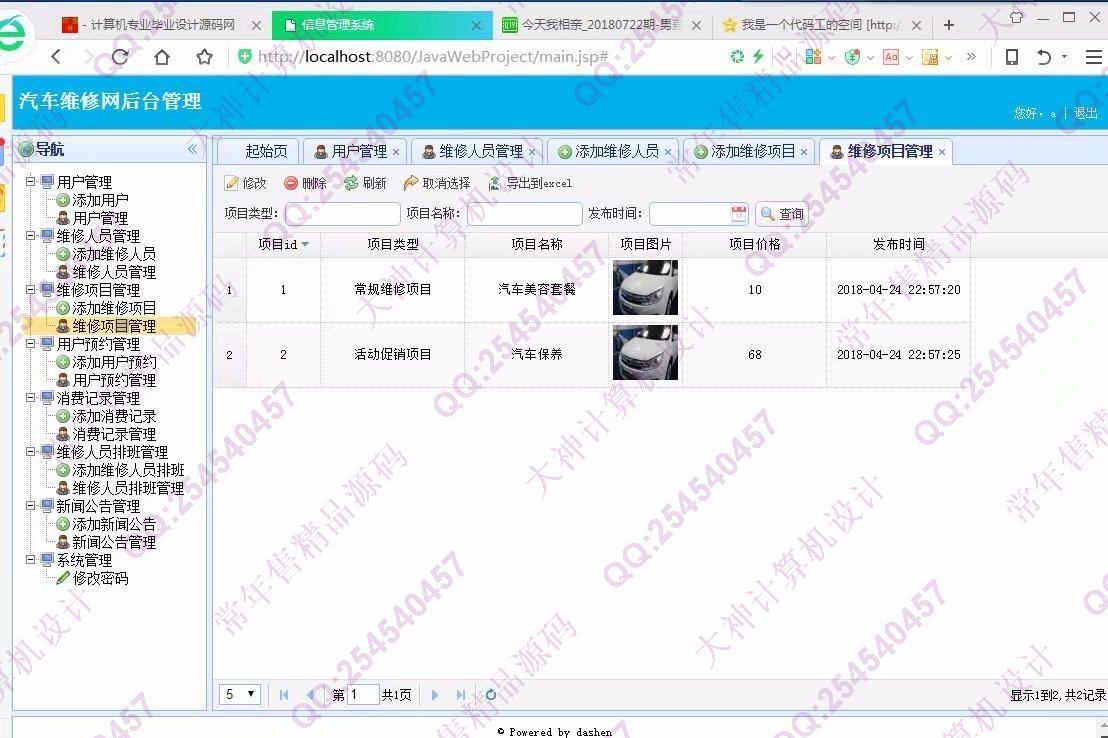Click the browser back arrow
The height and width of the screenshot is (738, 1108).
click(56, 57)
